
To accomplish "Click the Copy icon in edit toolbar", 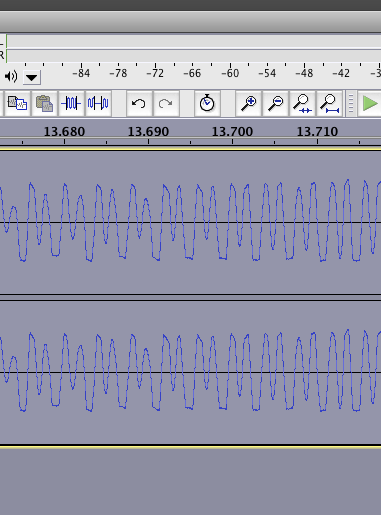I will [17, 103].
